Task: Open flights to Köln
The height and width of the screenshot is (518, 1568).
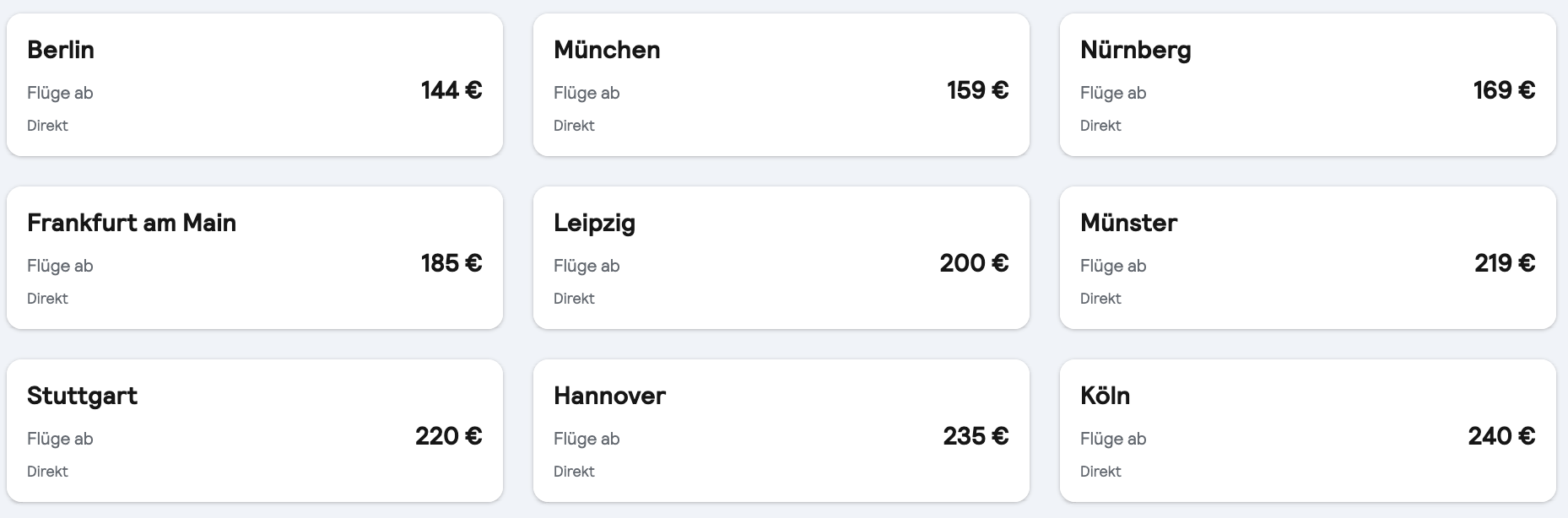Action: click(1307, 430)
